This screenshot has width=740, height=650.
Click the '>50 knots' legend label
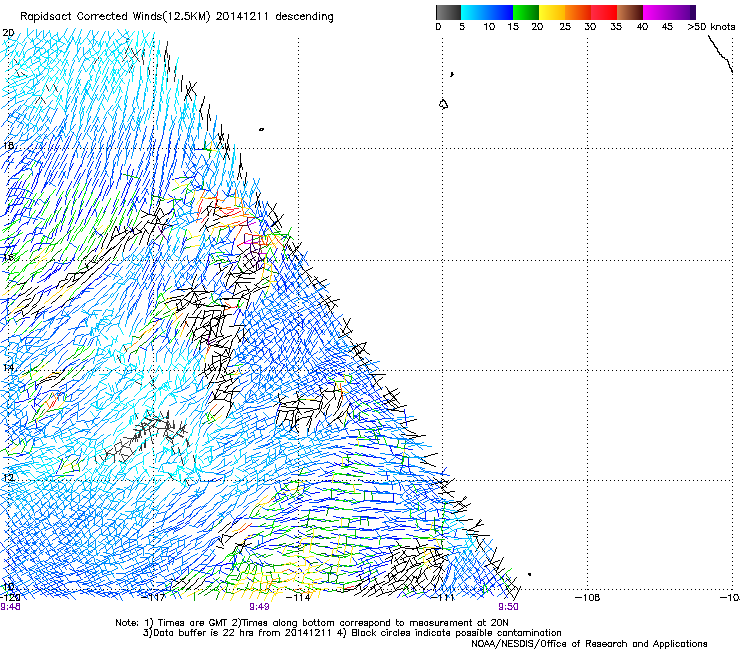pos(711,27)
